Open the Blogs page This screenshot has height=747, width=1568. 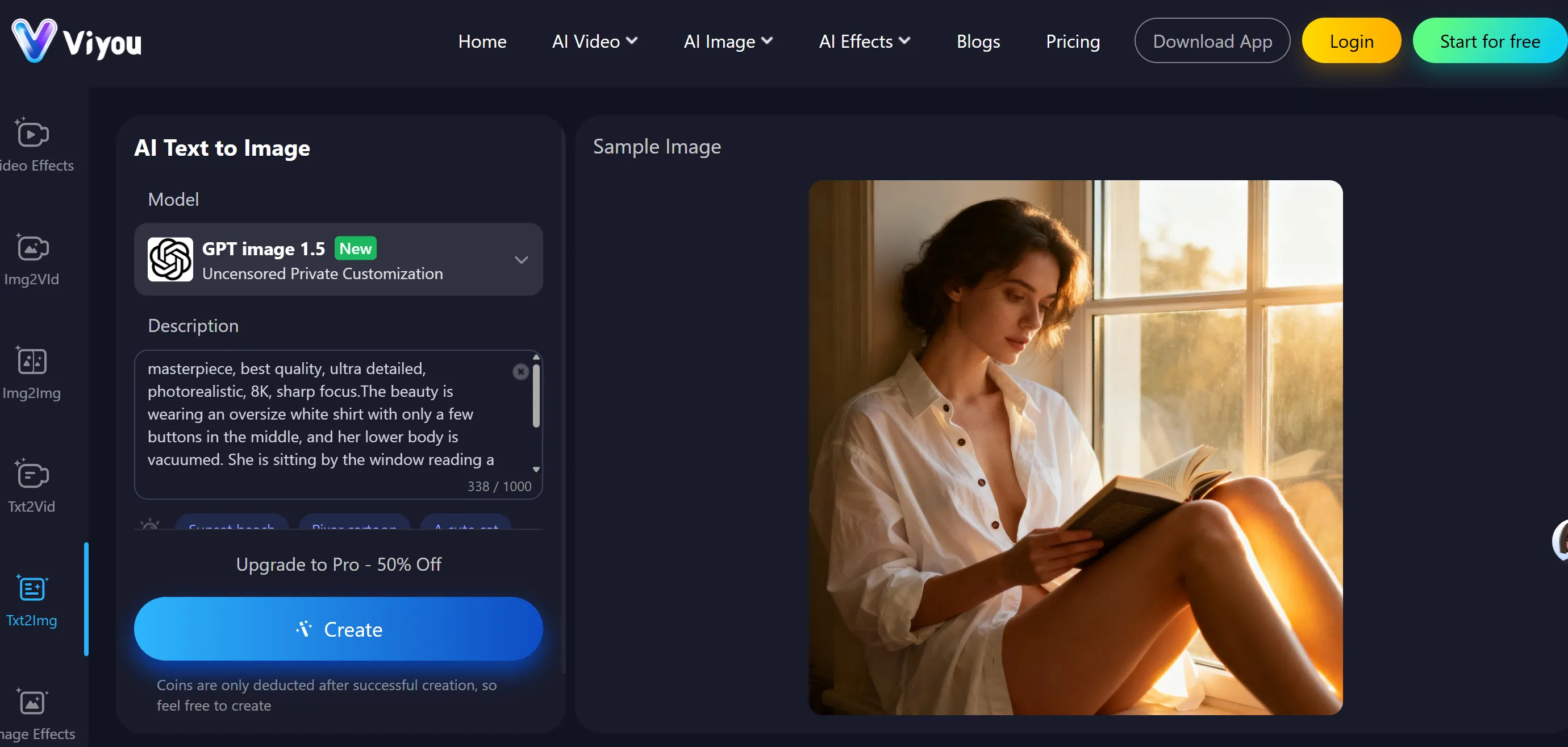click(978, 41)
